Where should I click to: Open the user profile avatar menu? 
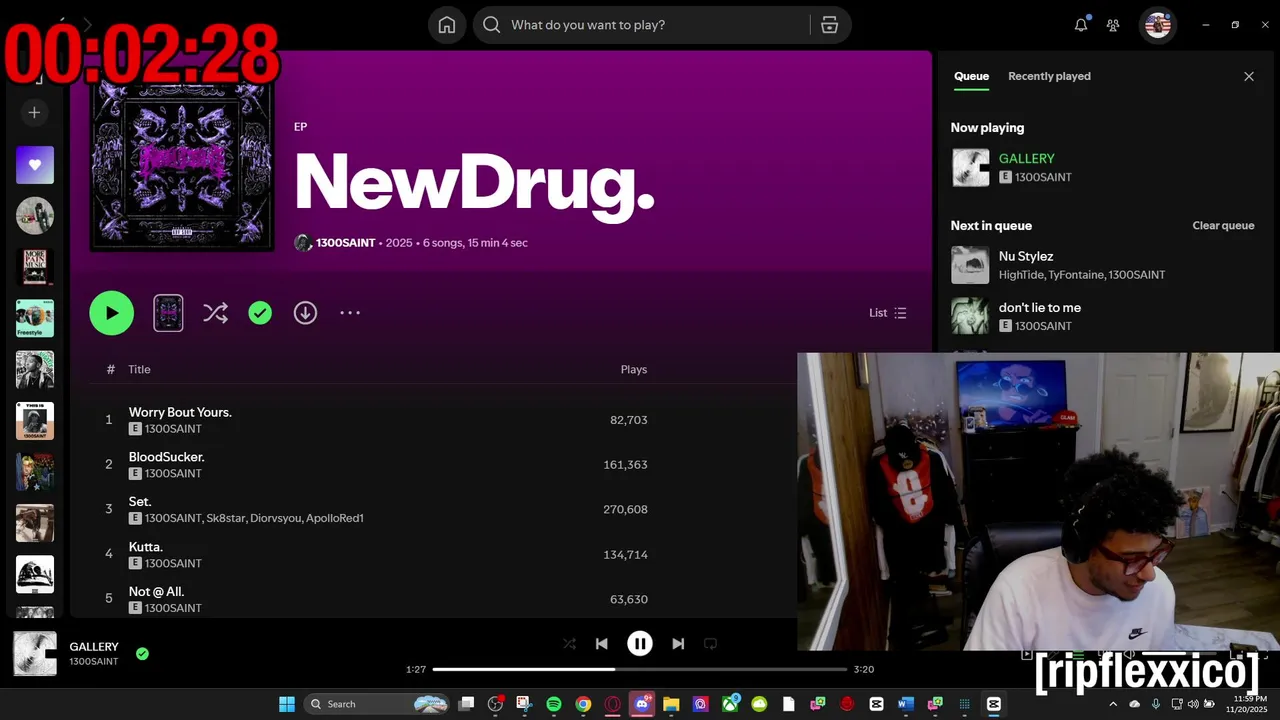click(1158, 25)
